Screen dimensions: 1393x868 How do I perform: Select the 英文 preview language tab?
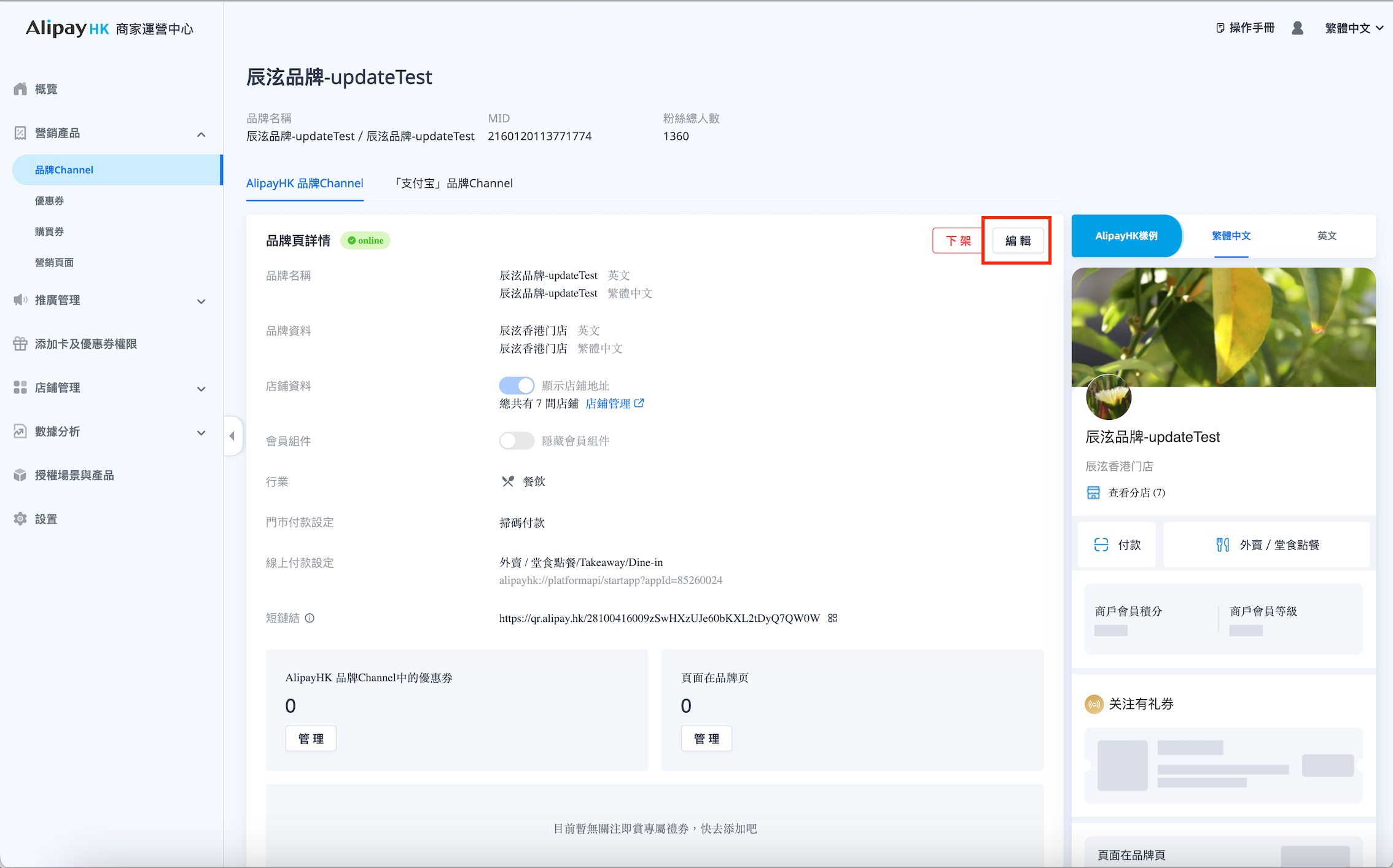1327,236
